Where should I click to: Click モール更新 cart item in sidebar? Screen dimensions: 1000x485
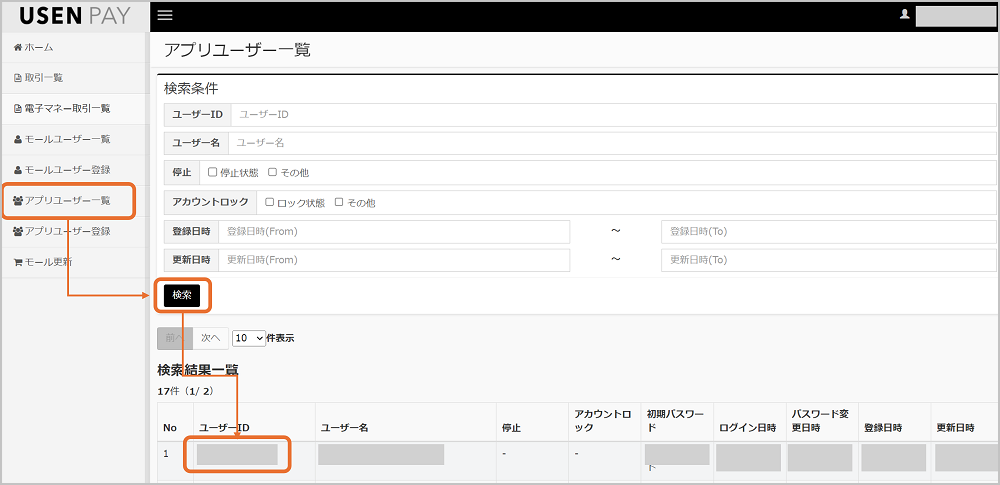[48, 262]
